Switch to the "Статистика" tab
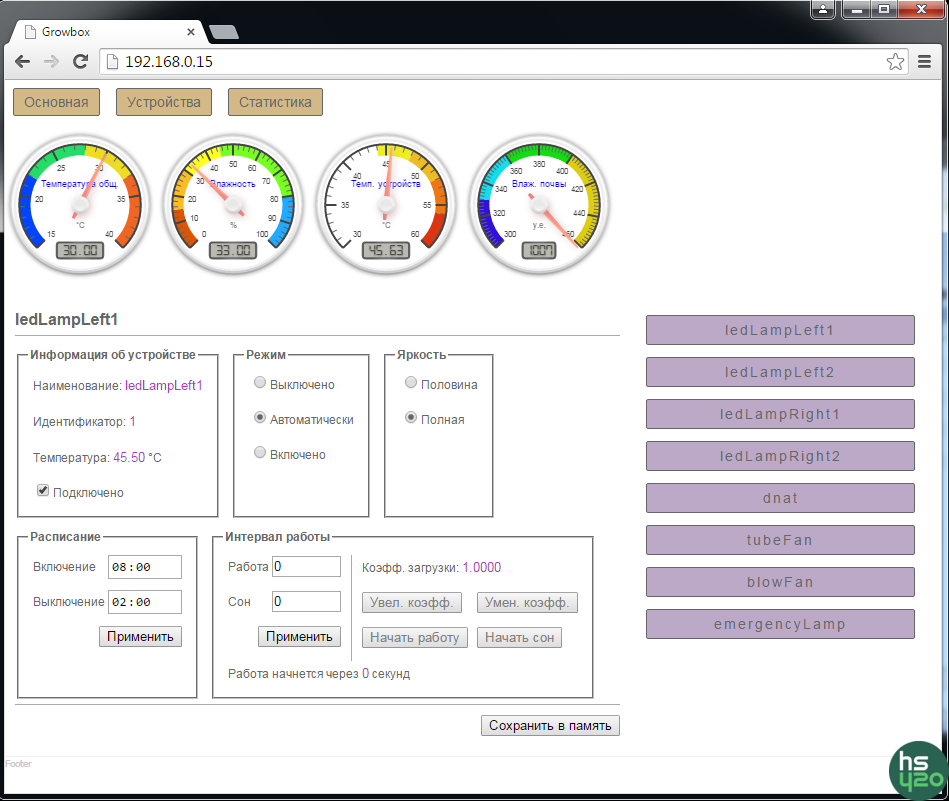Viewport: 949px width, 801px height. [275, 102]
